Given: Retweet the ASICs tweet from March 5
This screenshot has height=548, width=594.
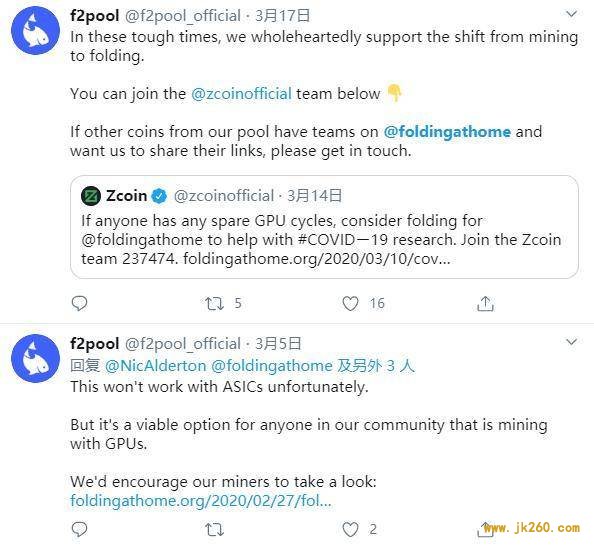Looking at the screenshot, I should click(x=214, y=529).
